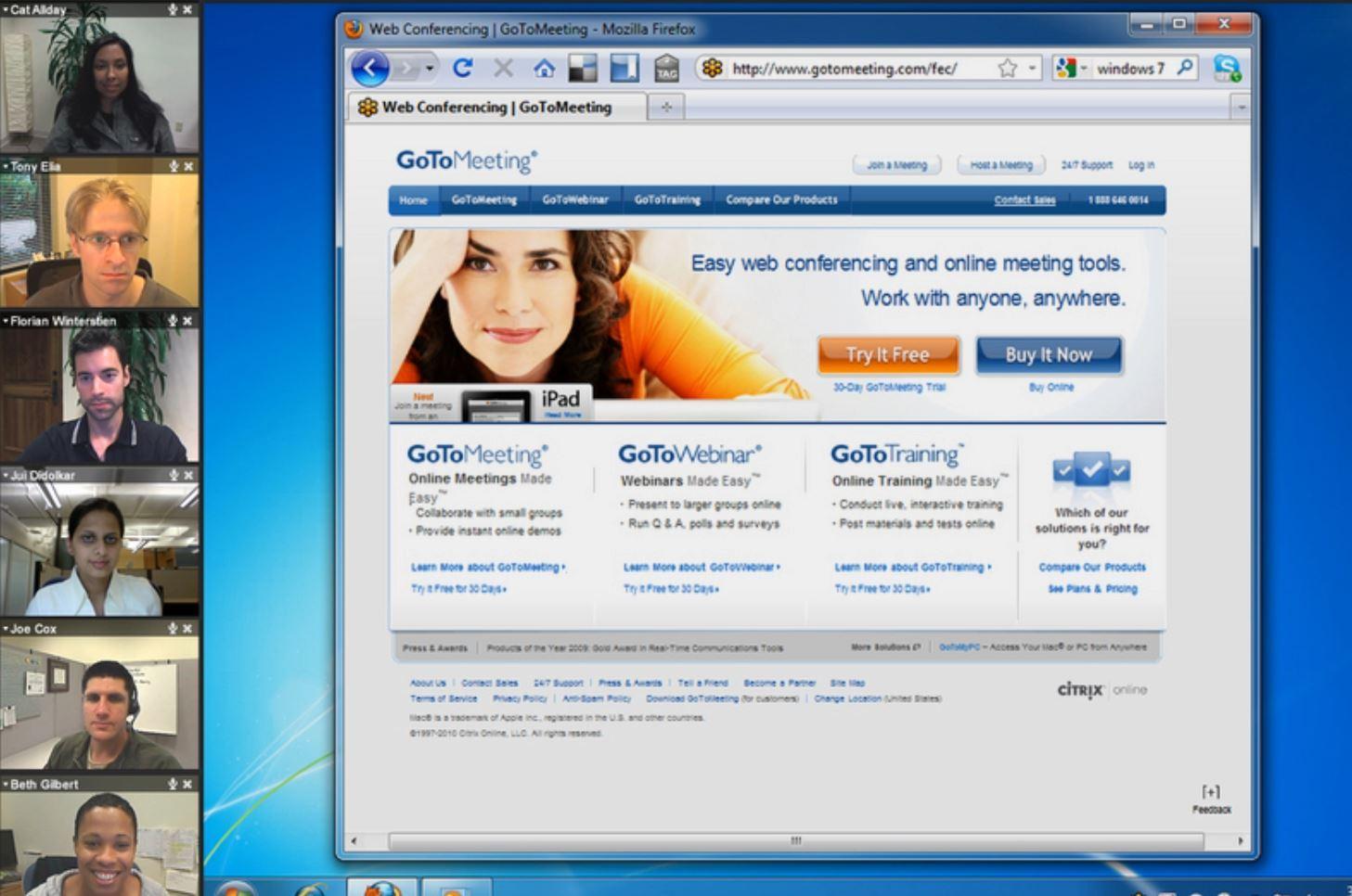Open the iPad promo banner

(491, 404)
